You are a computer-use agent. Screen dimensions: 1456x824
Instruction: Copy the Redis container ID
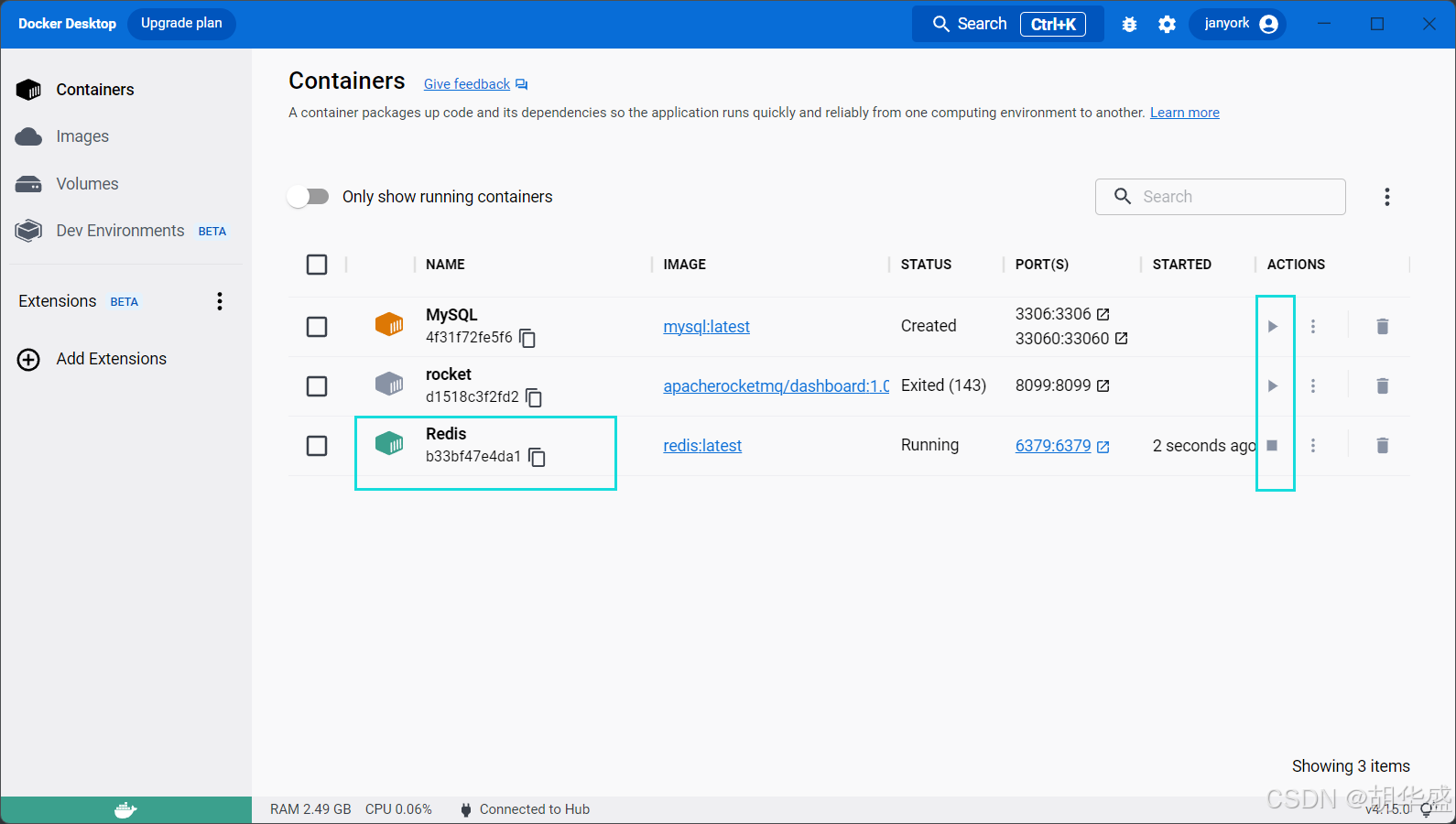(x=538, y=458)
